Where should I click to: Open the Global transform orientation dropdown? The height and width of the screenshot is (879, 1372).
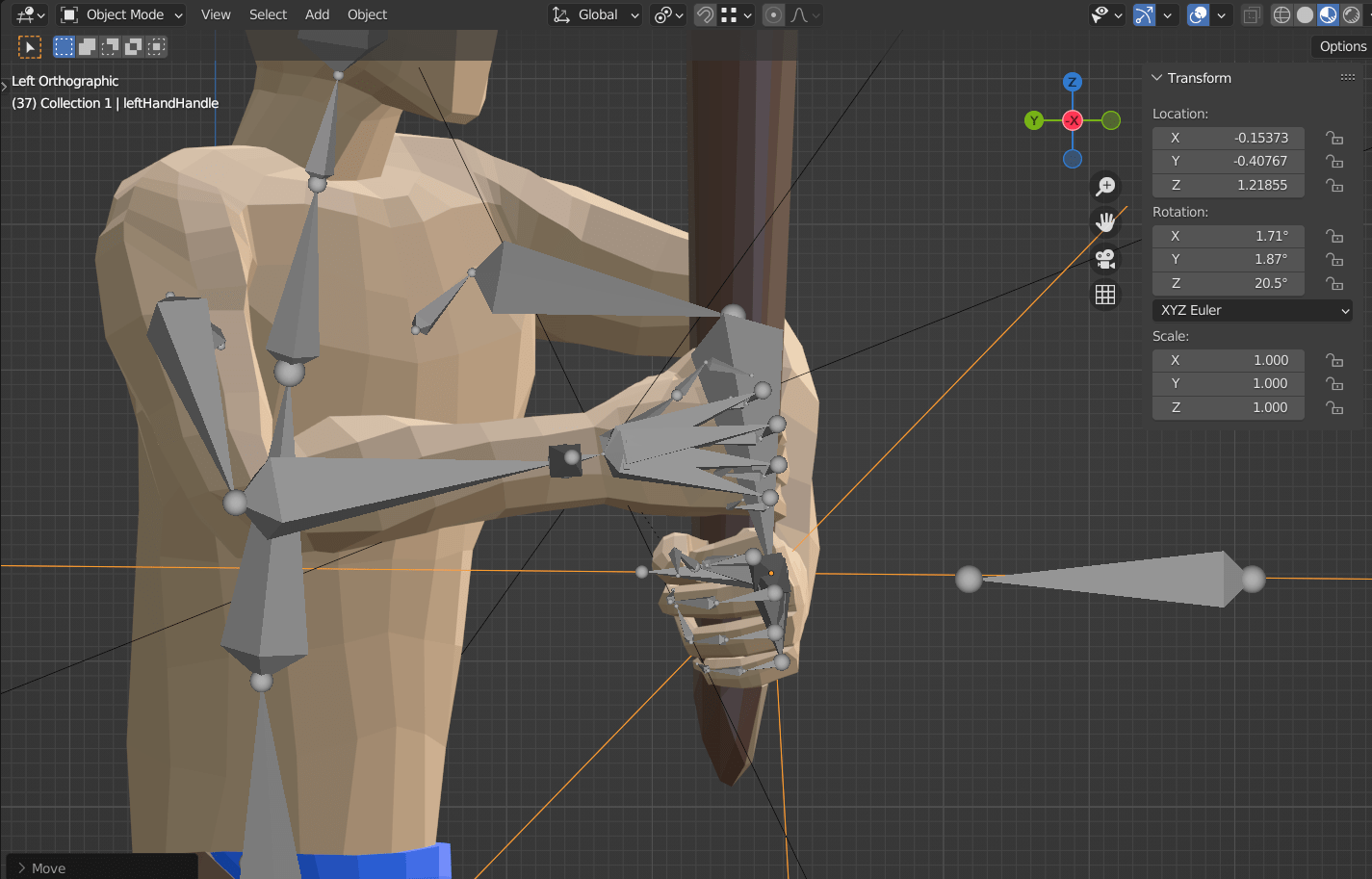594,14
